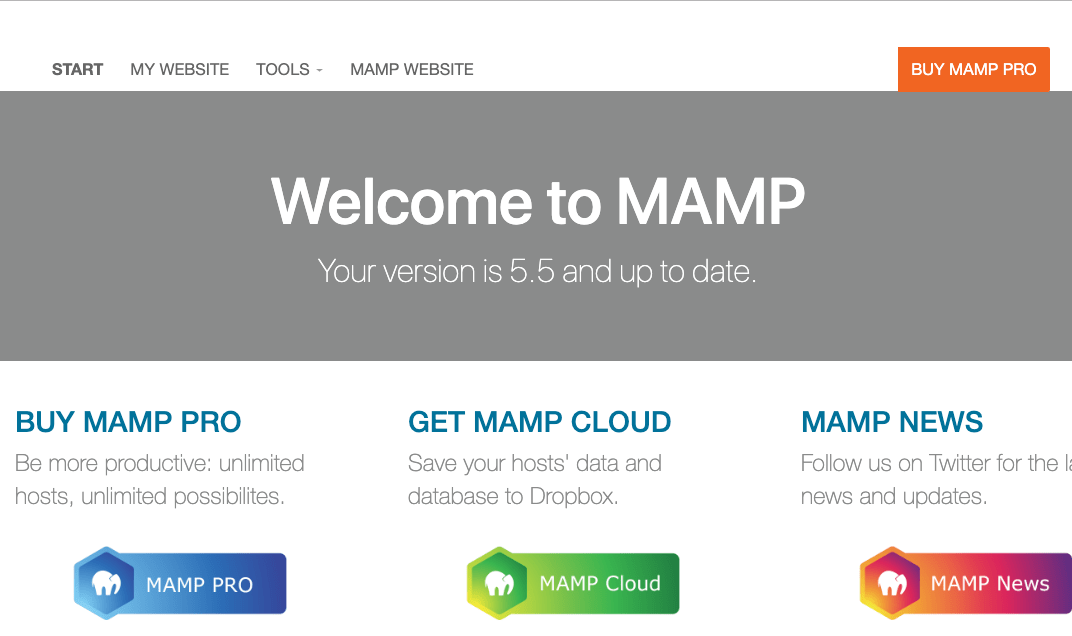Click the chevron next to TOOLS
Viewport: 1072px width, 636px height.
tap(318, 71)
